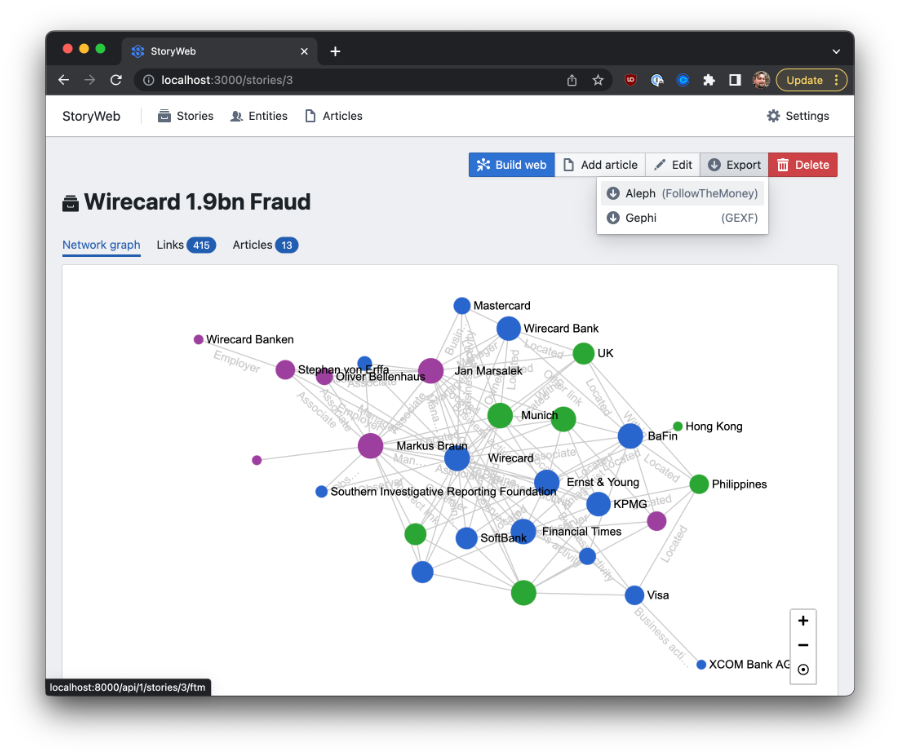Click the download icon next to Aleph entry
Screen dimensions: 900x756
click(x=612, y=193)
